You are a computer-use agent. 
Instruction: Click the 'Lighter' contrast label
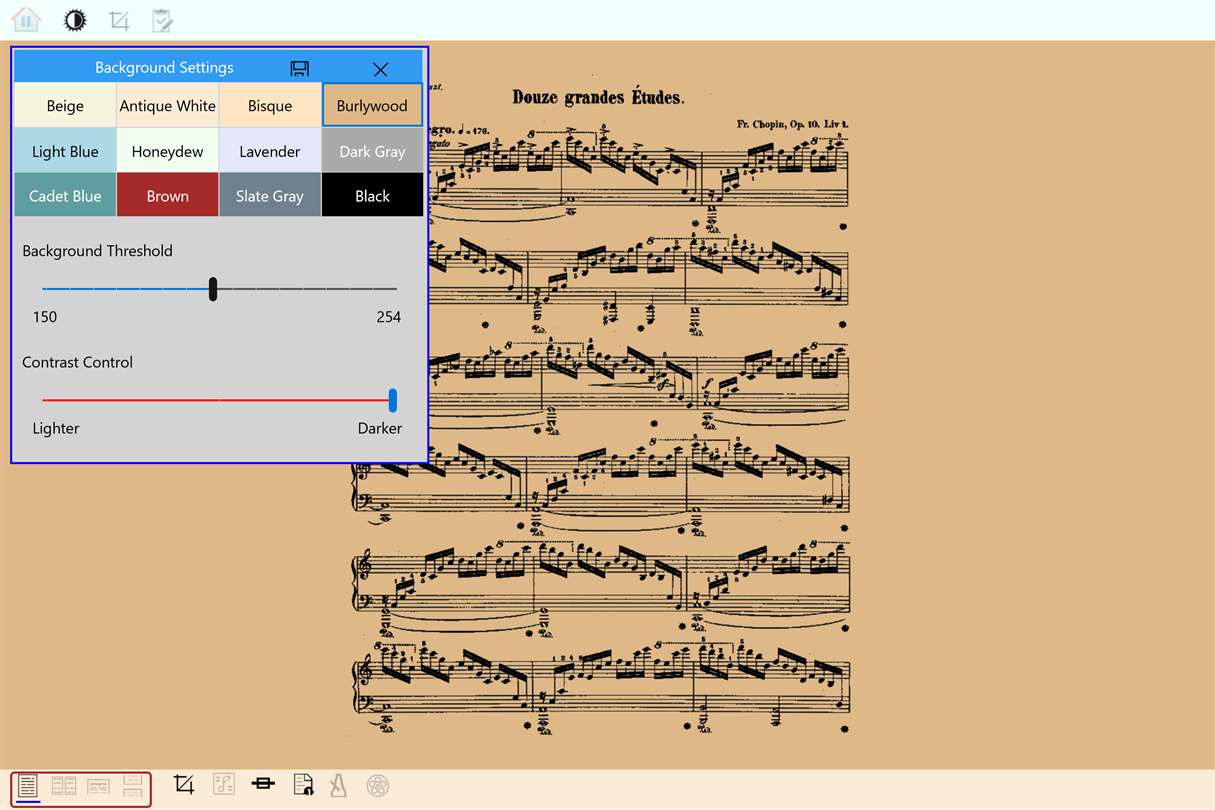[x=56, y=428]
